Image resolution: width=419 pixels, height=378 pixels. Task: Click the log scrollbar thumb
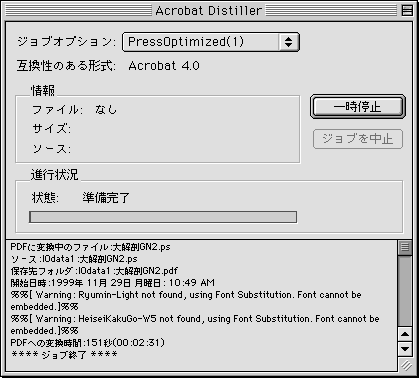[405, 248]
